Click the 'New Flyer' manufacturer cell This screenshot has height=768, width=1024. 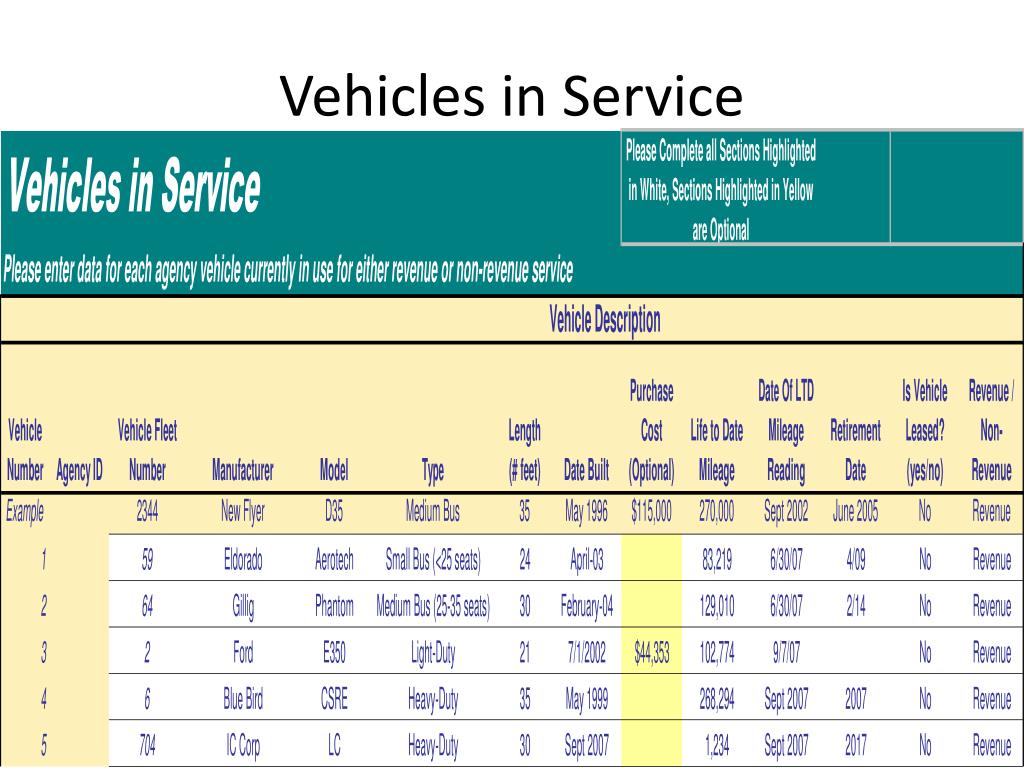point(243,512)
